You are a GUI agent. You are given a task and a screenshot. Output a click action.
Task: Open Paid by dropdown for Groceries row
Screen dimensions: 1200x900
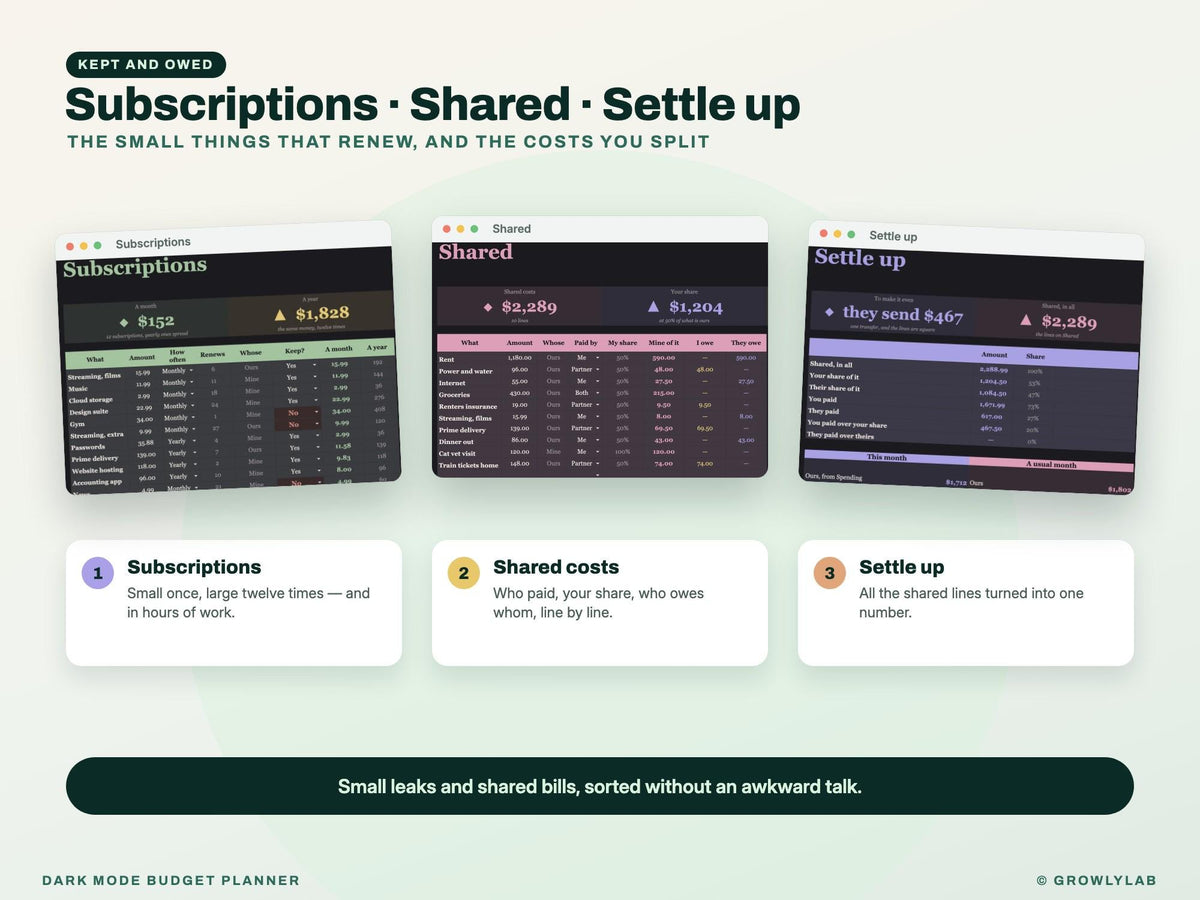click(x=597, y=394)
